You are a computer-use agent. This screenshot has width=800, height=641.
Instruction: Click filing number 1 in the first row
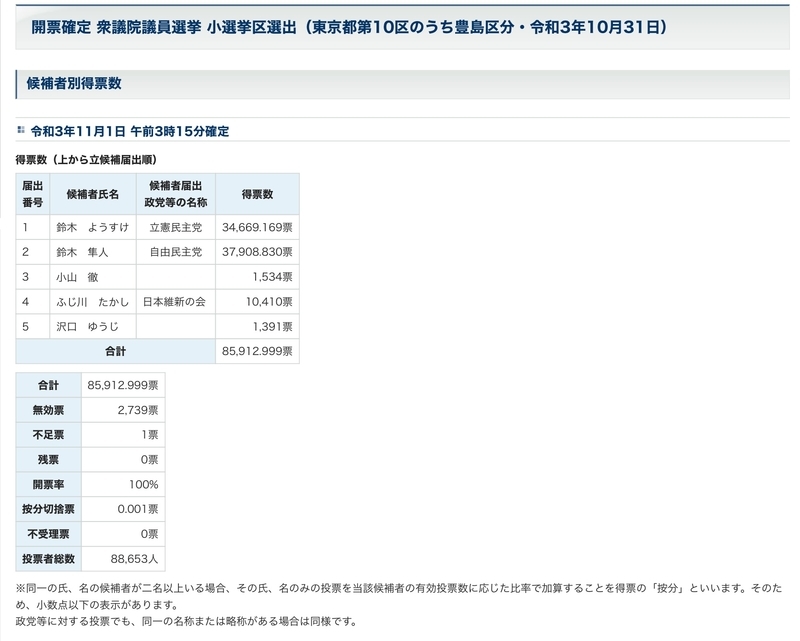tap(25, 227)
